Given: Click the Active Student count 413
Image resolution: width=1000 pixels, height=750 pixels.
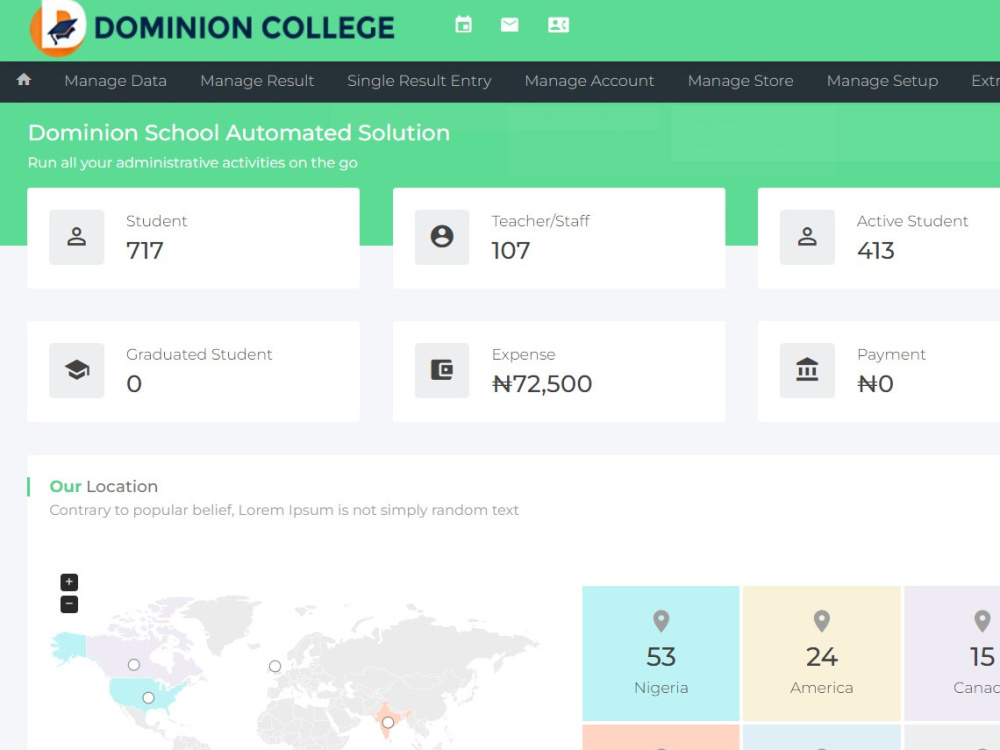Looking at the screenshot, I should pos(876,251).
